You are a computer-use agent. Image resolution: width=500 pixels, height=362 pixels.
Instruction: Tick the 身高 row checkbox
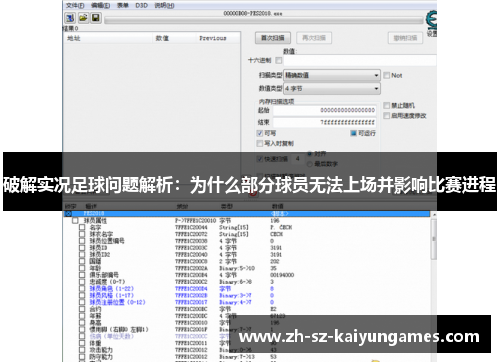click(82, 323)
